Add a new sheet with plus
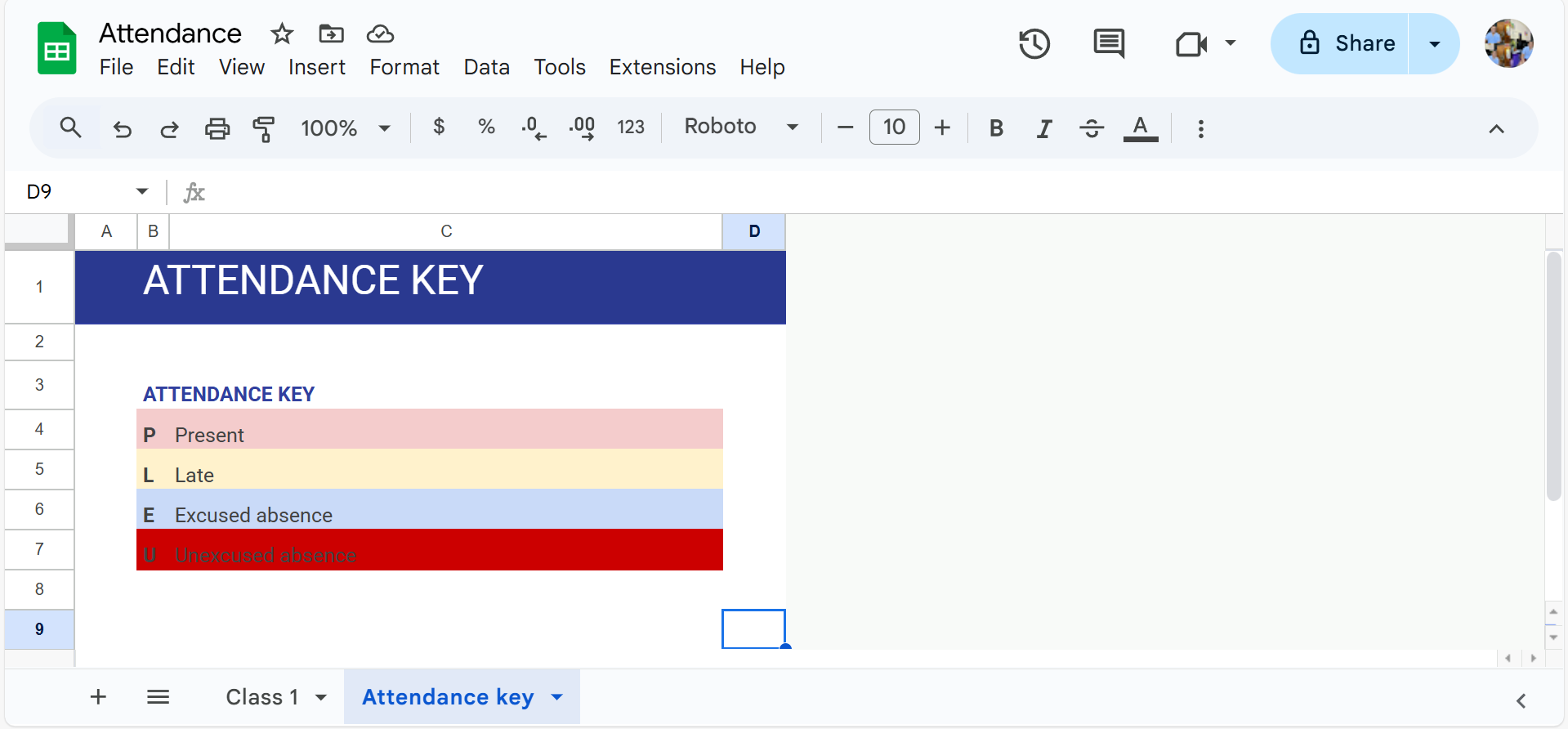 (98, 696)
